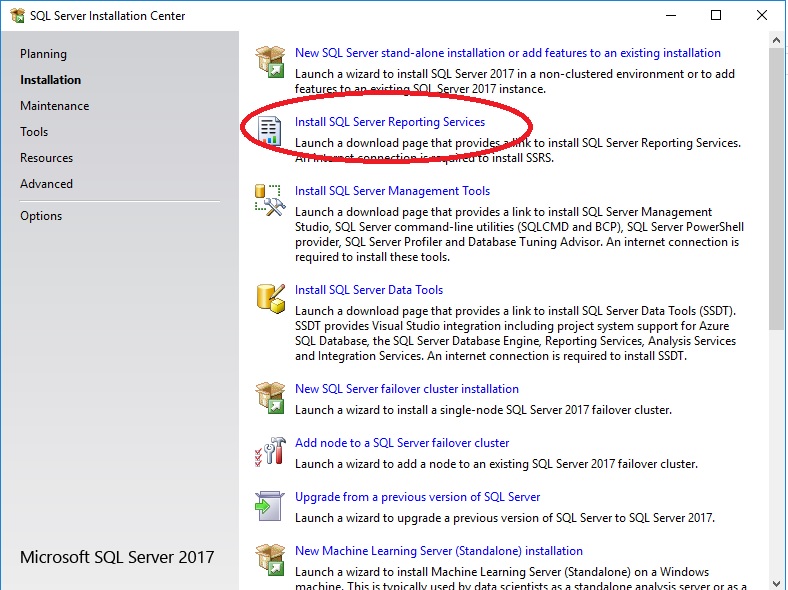Maximize the Installation Center window
The width and height of the screenshot is (788, 590).
coord(716,16)
